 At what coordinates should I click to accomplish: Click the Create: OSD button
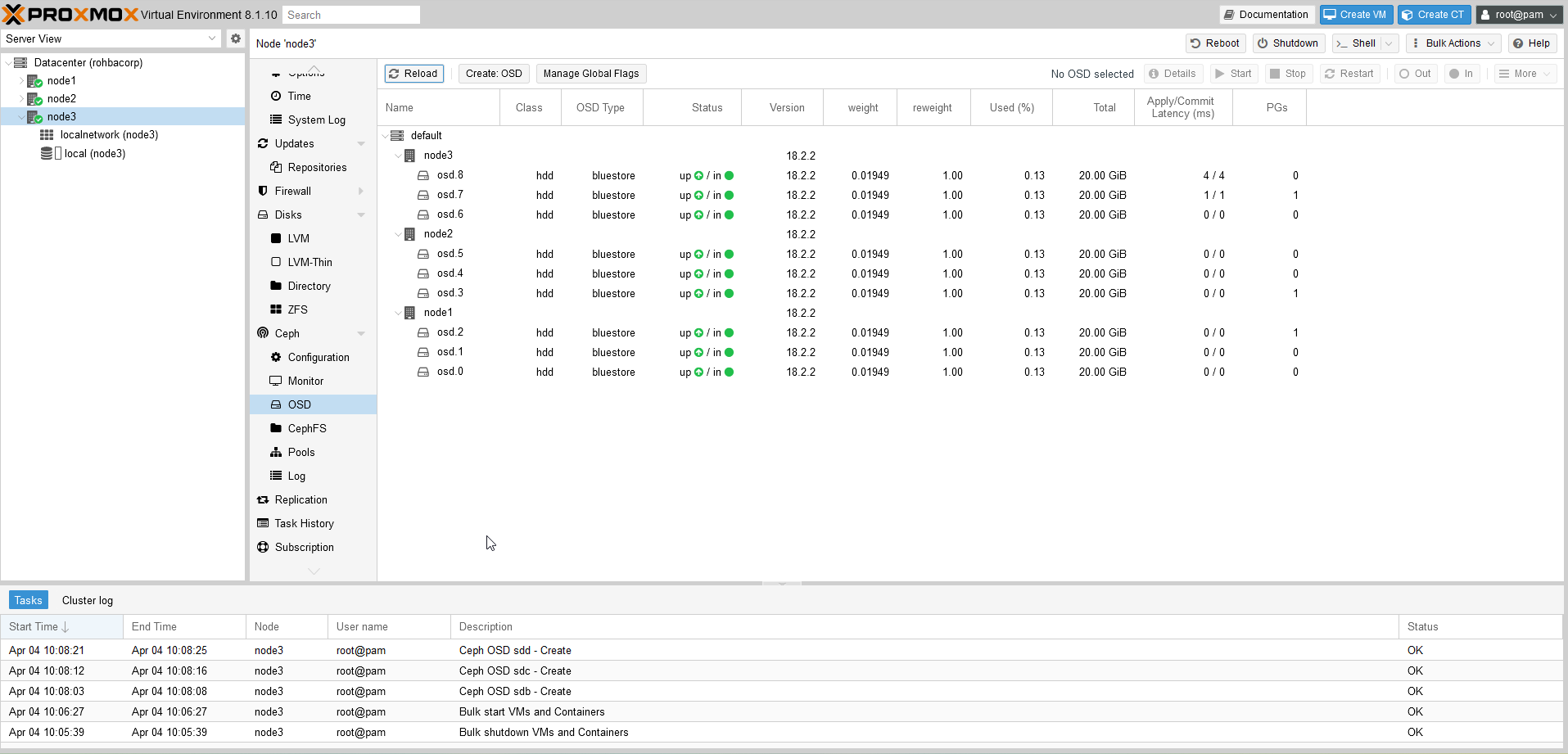(x=494, y=74)
